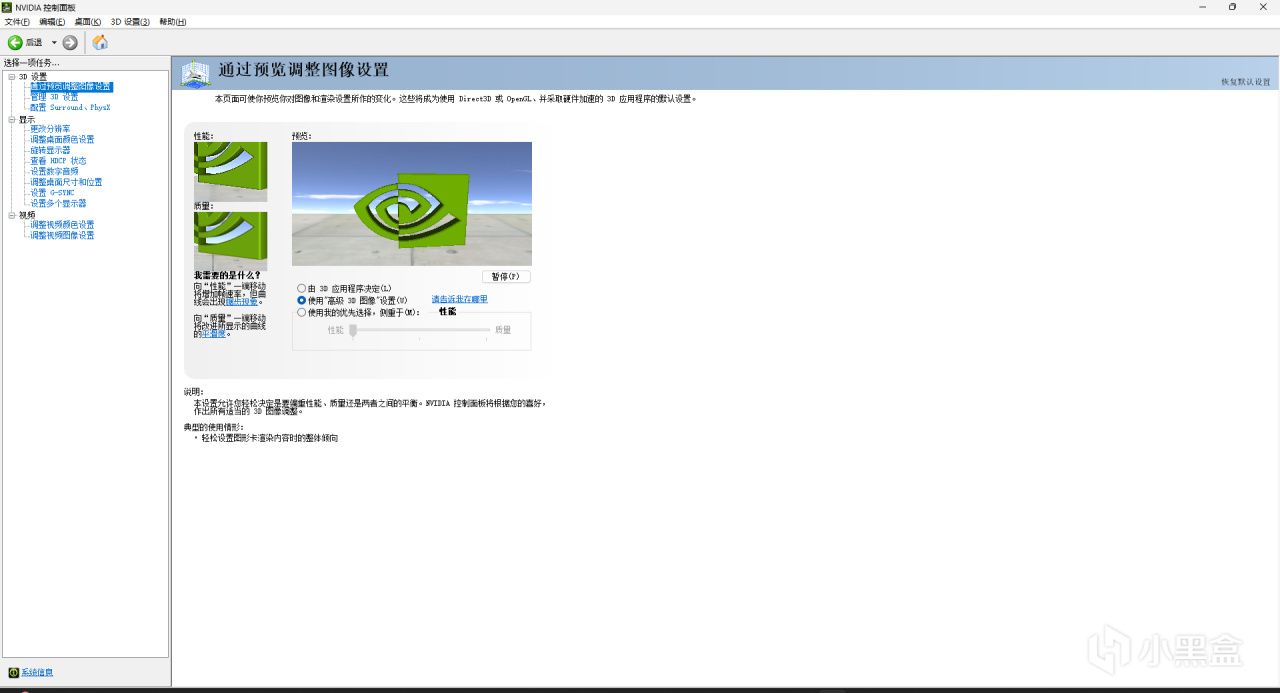Click the large 3D NVIDIA logo preview
1280x693 pixels.
(412, 204)
